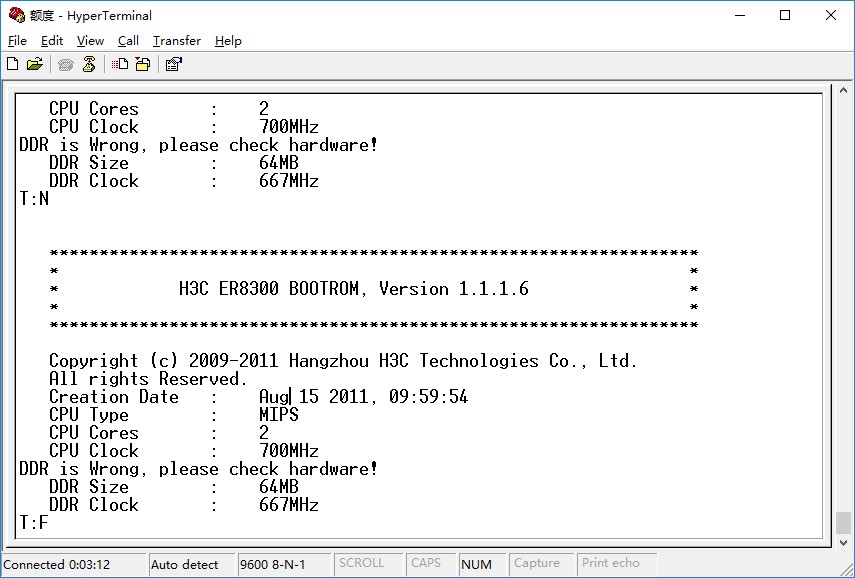
Task: Click the Open file folder icon
Action: [x=34, y=64]
